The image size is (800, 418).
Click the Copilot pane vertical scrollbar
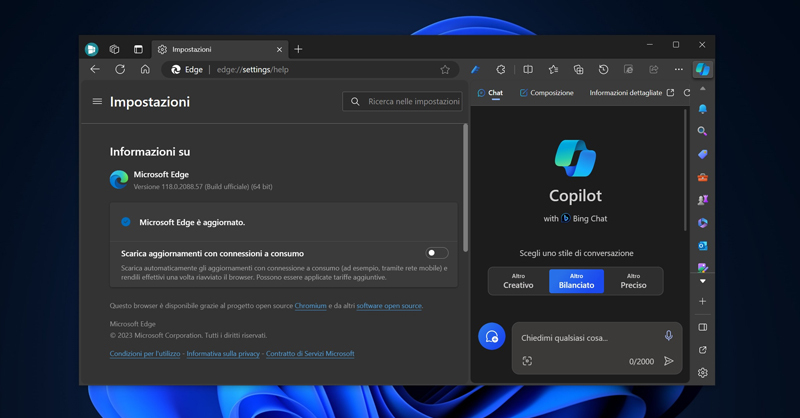click(685, 170)
